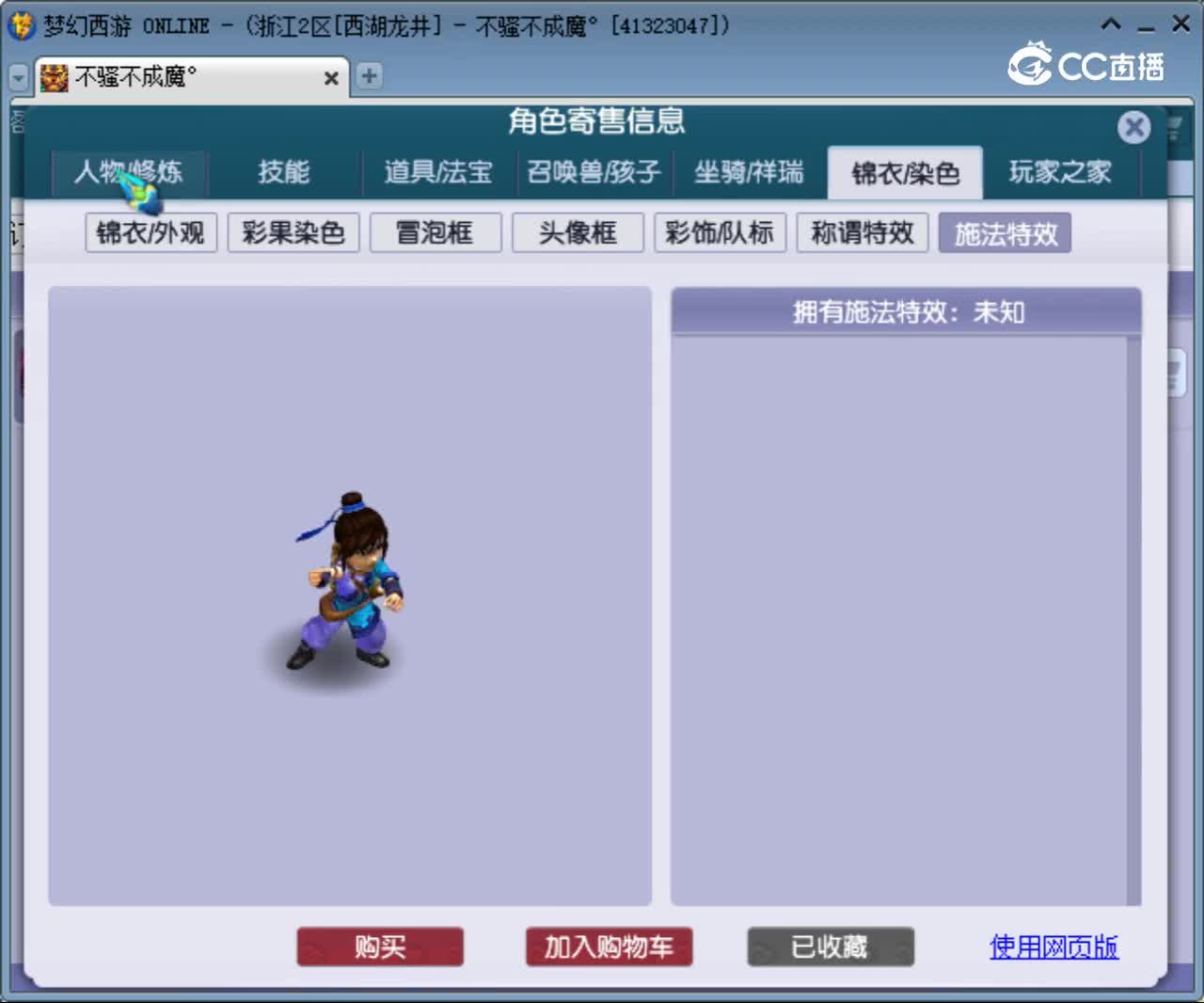The width and height of the screenshot is (1204, 1003).
Task: Switch to the 技能 tab
Action: 284,172
